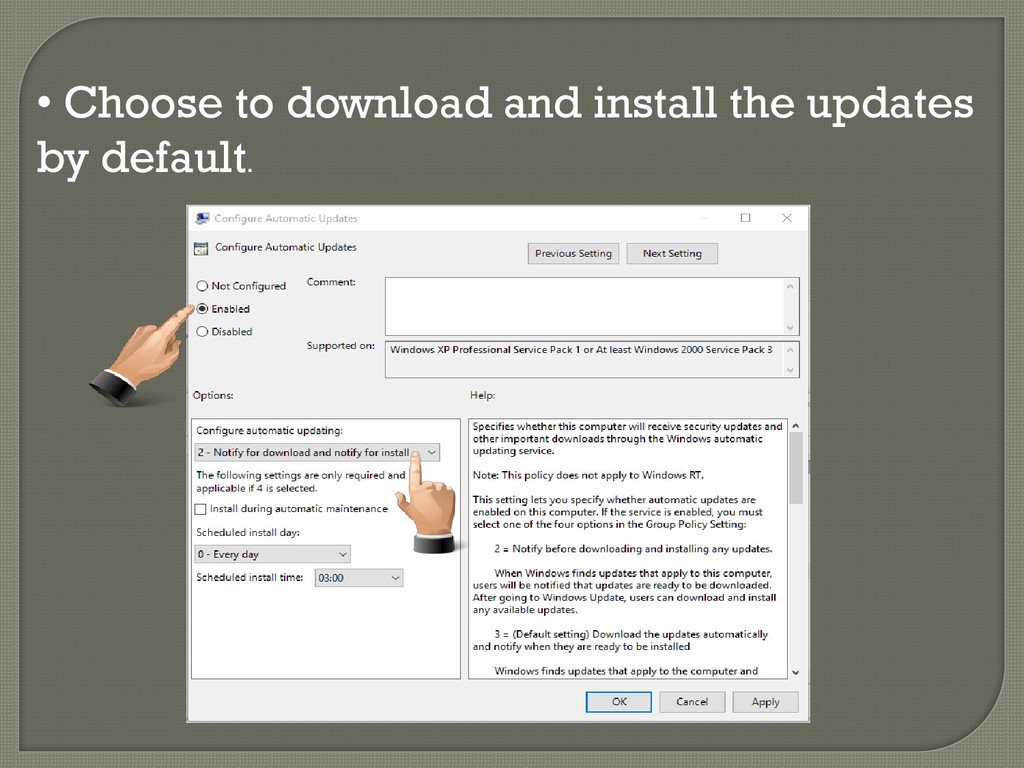Click the 'Scheduled install time:' label
Screen dimensions: 1024x768
pos(250,578)
